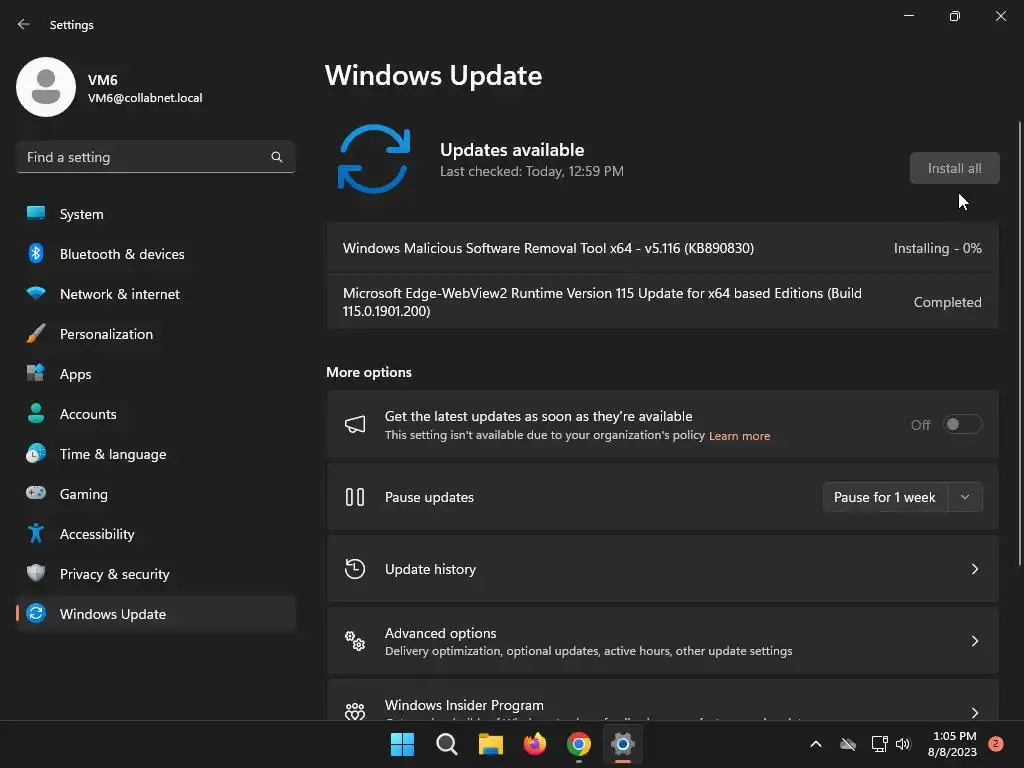Screen dimensions: 1024x768
Task: Click the Edge-WebView2 Runtime update row
Action: 662,302
